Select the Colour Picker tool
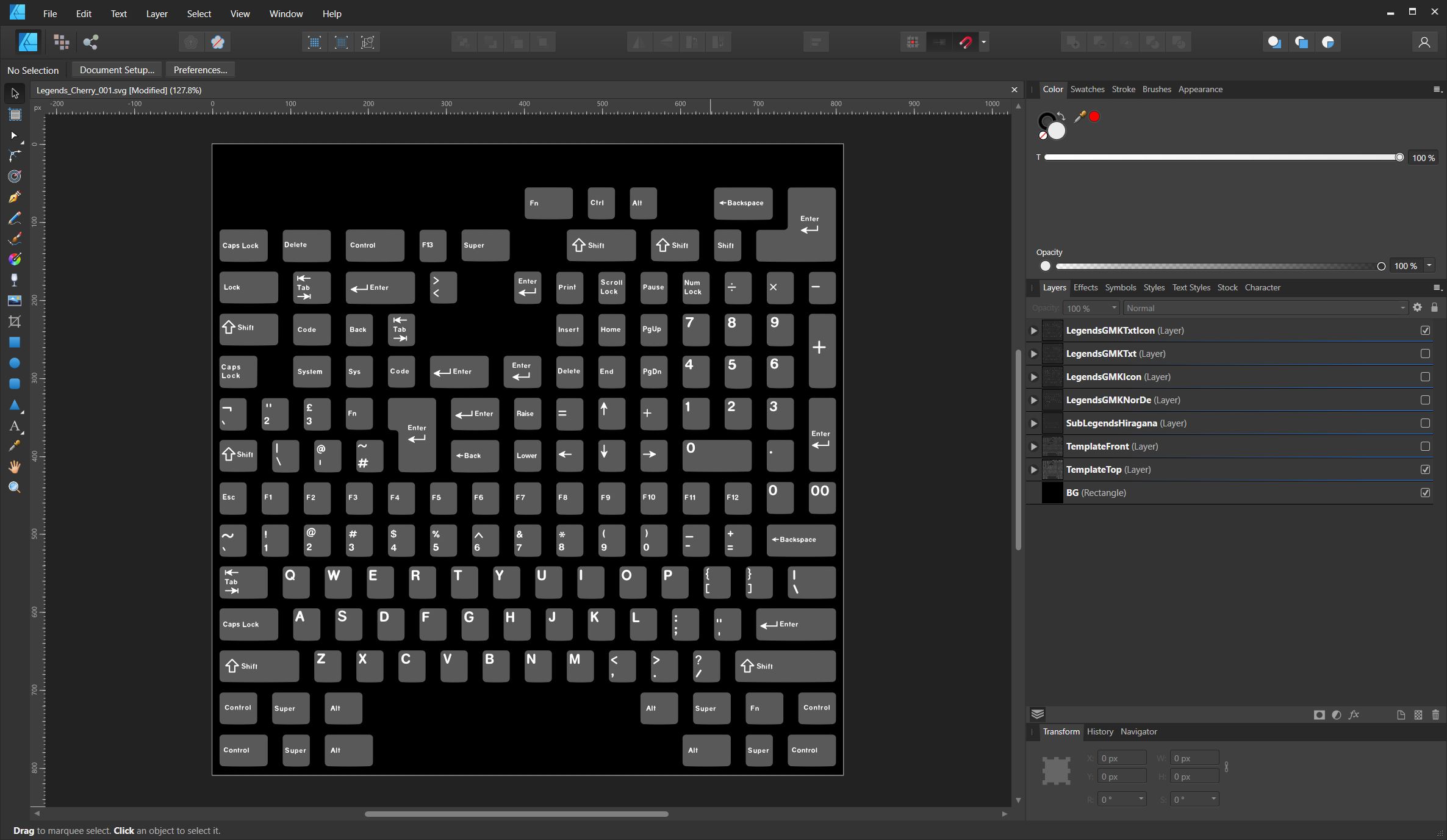Viewport: 1447px width, 840px height. 15,445
